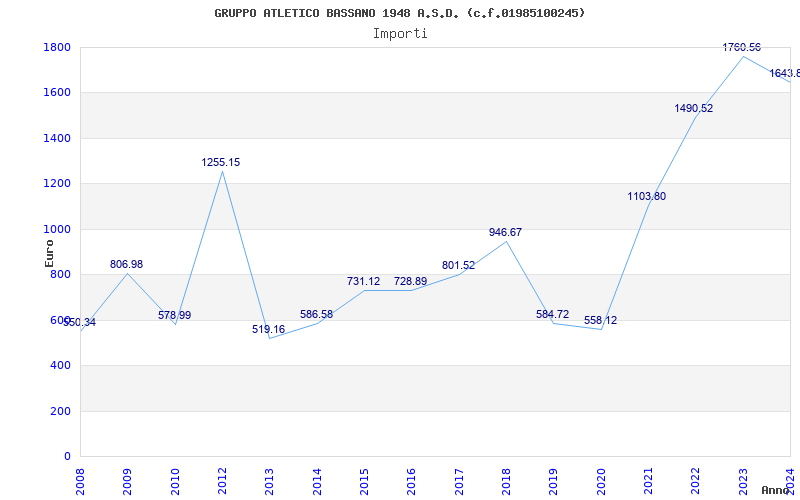Select the 586.58 data label
Screen dimensions: 800x500
[316, 314]
